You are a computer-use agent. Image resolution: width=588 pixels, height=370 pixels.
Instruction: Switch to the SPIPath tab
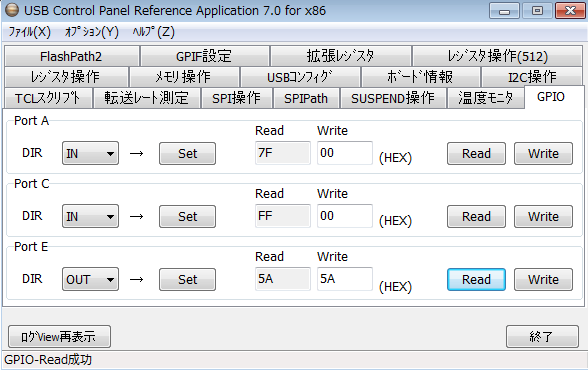pos(306,98)
